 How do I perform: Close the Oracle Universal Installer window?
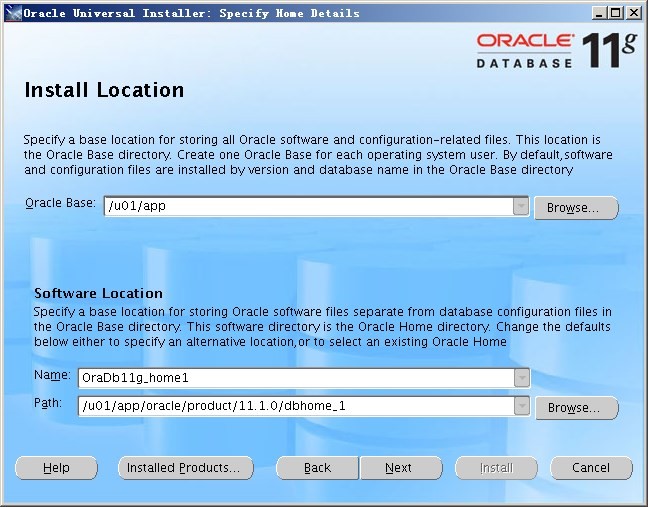point(632,13)
